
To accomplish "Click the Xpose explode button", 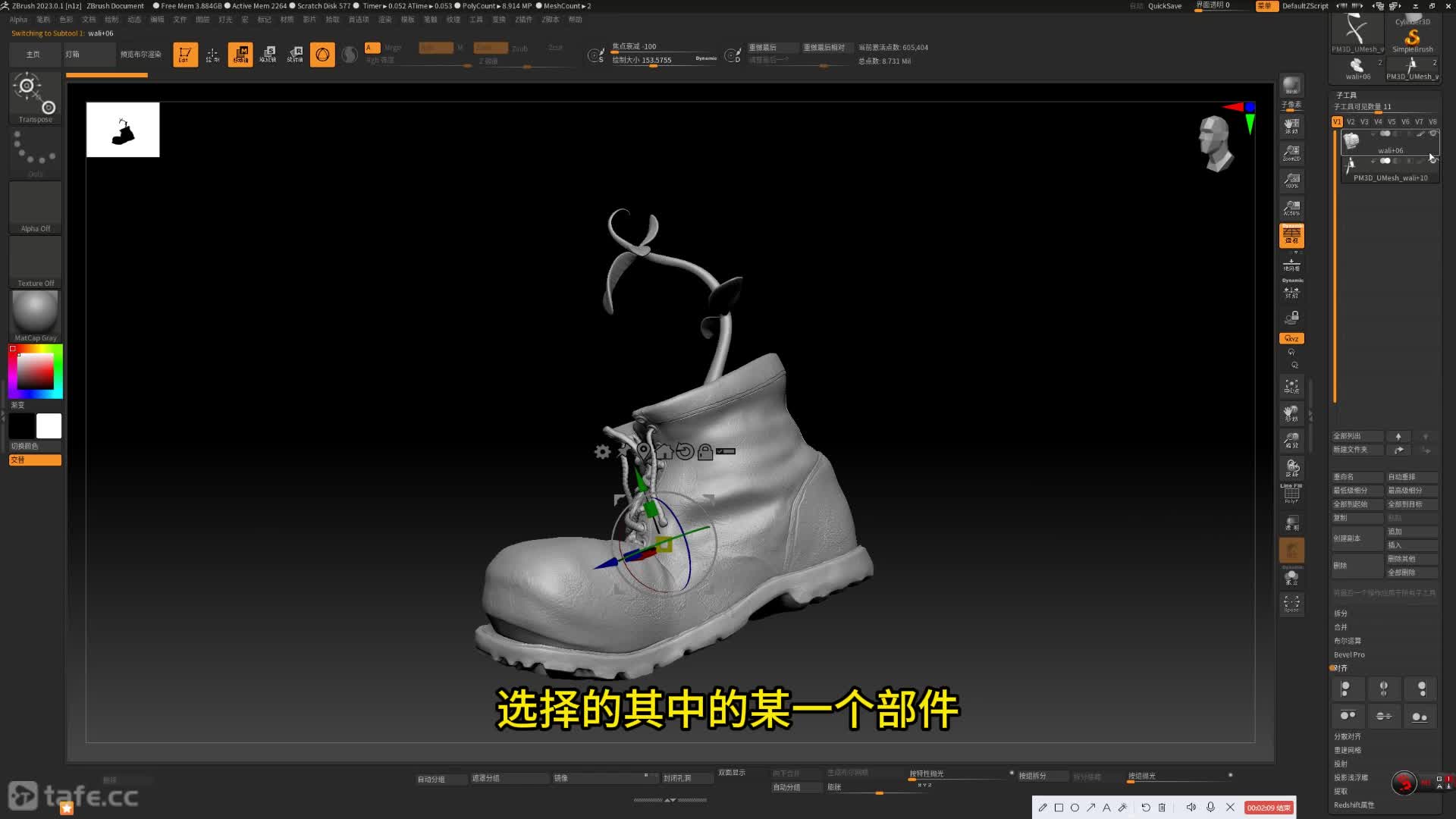I will pos(1291,604).
